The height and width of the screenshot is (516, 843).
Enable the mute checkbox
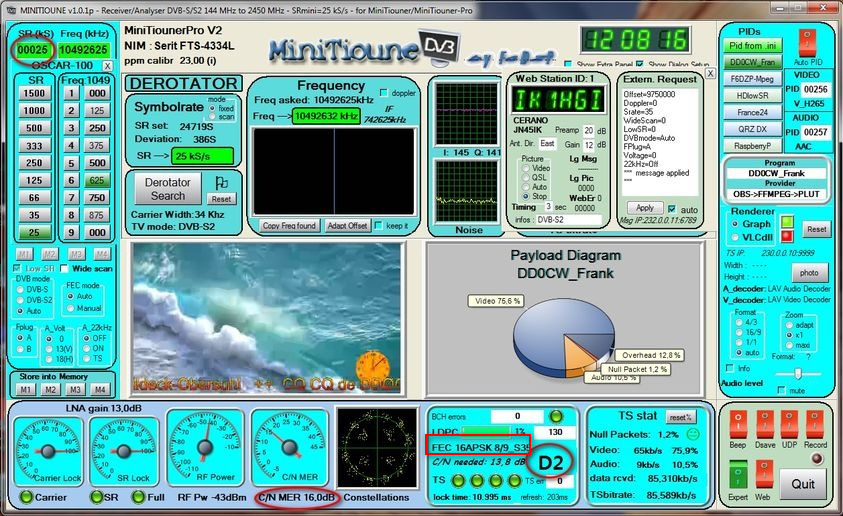pyautogui.click(x=781, y=390)
